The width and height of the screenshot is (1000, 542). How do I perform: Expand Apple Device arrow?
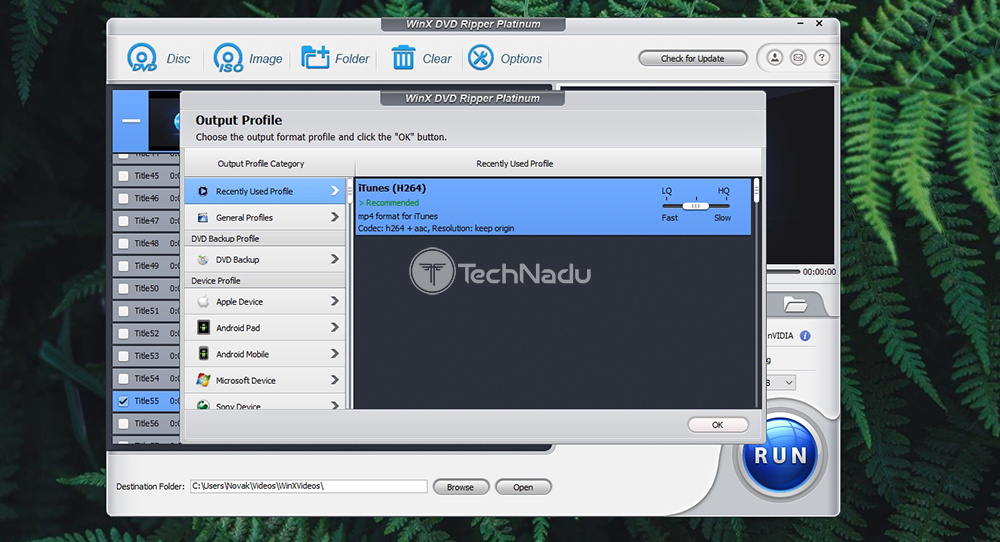click(334, 301)
